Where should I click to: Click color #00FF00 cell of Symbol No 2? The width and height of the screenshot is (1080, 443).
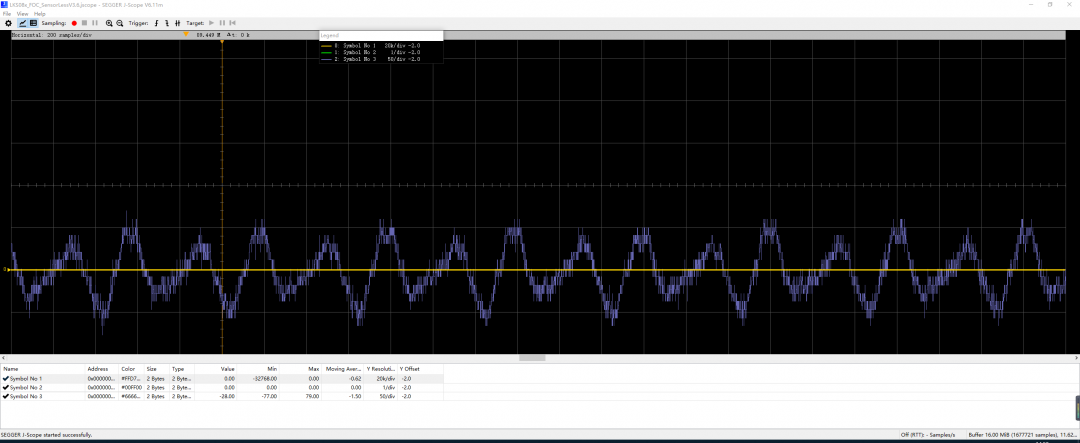click(x=131, y=388)
